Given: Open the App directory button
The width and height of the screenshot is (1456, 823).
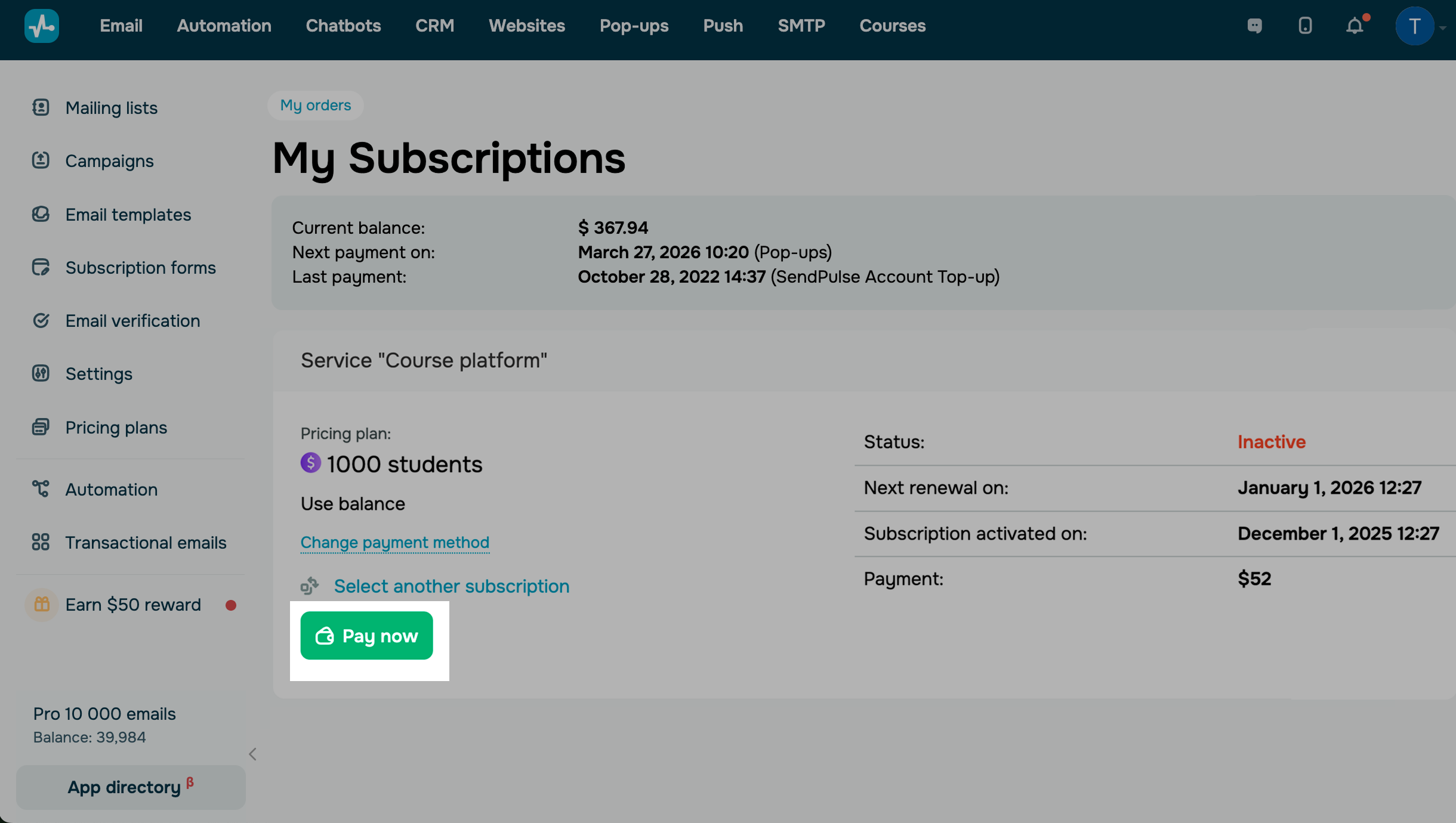Looking at the screenshot, I should pos(131,787).
